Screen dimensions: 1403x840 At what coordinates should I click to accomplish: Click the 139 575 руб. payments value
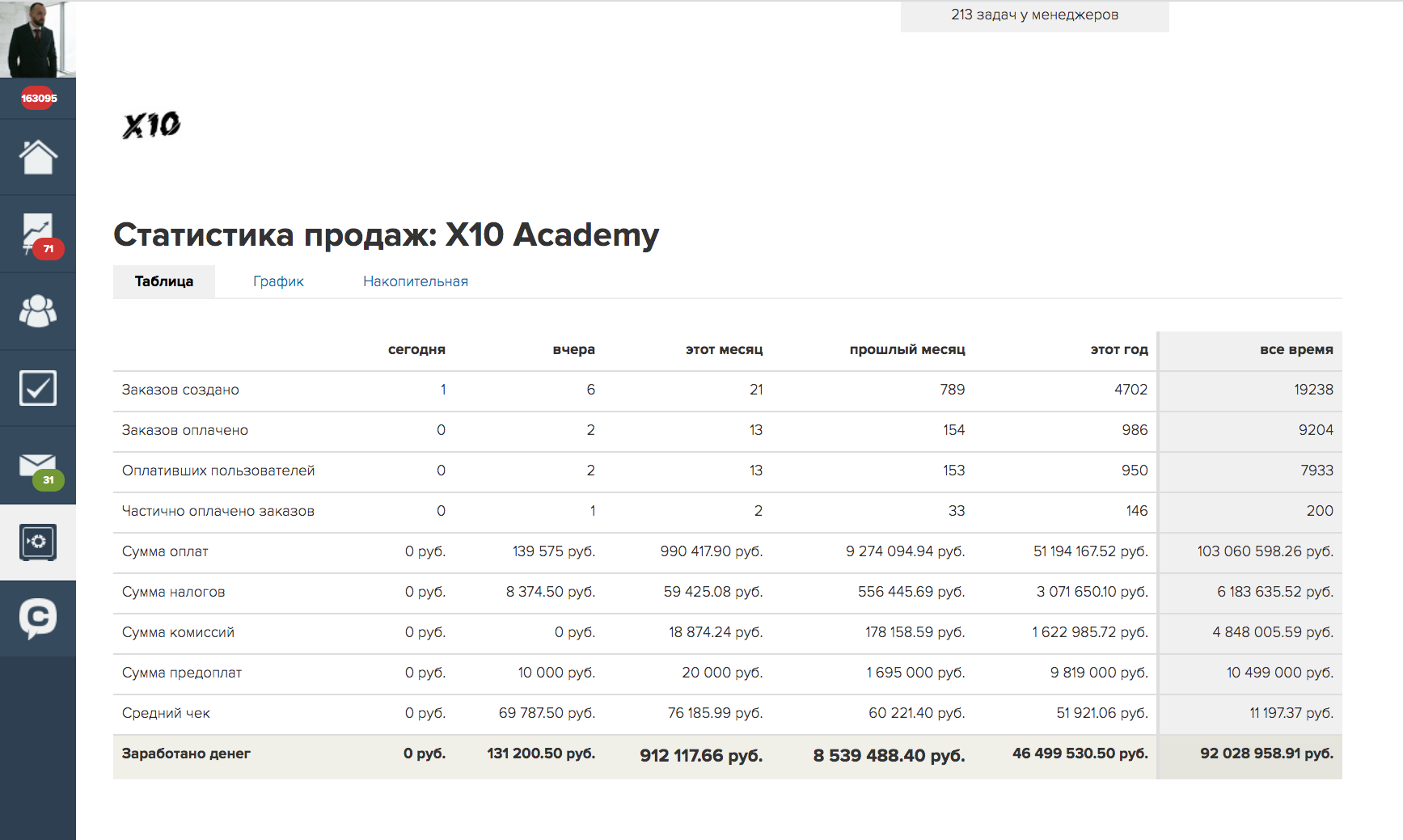tap(554, 551)
